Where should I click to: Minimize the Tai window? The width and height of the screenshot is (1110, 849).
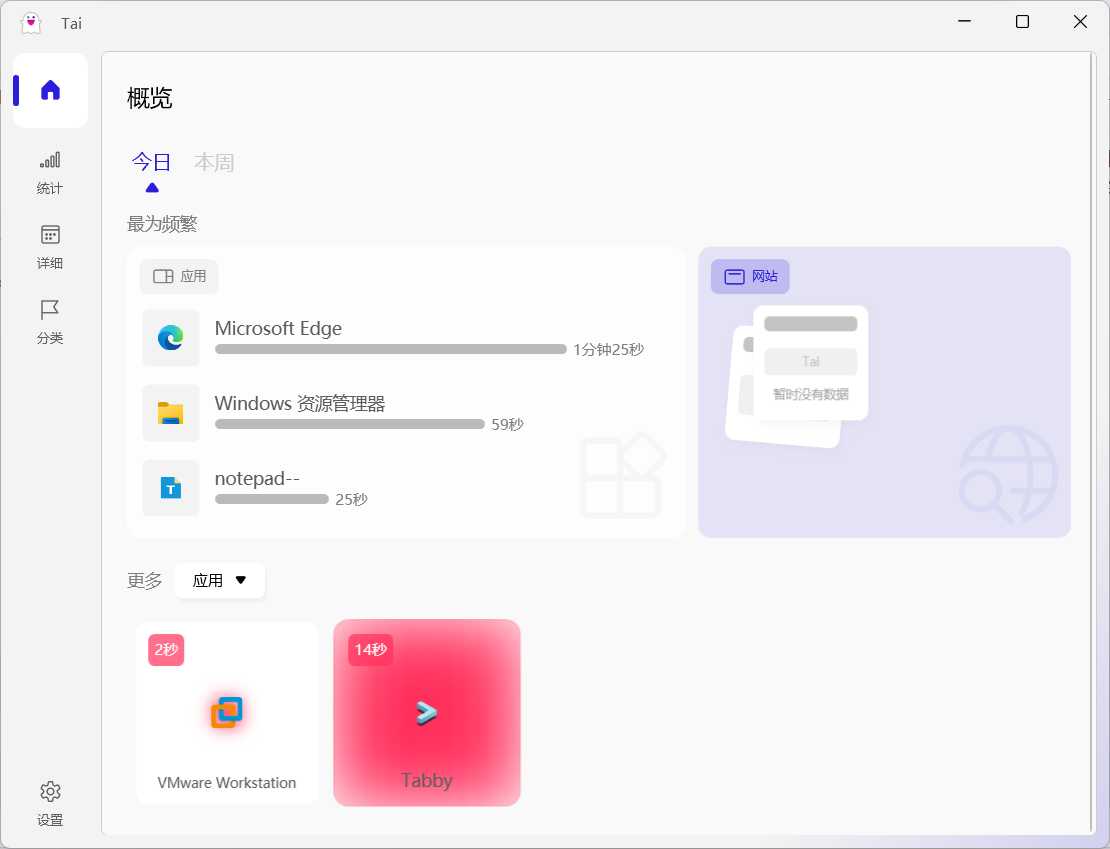[x=964, y=21]
